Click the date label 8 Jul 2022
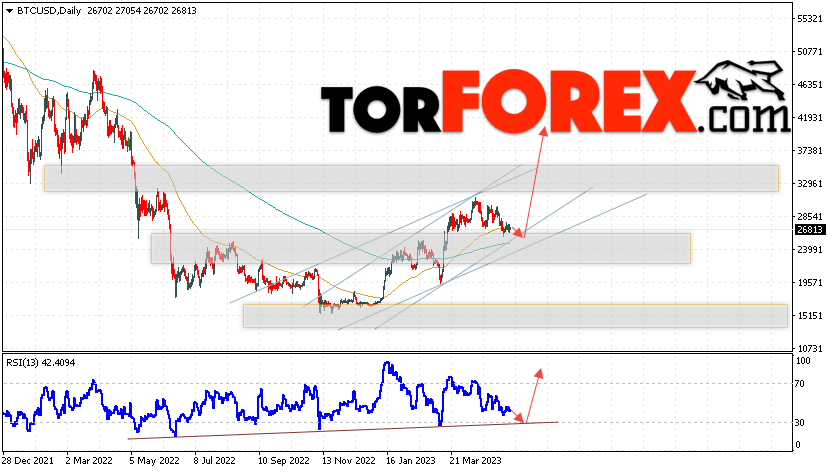833x472 pixels. click(x=215, y=460)
